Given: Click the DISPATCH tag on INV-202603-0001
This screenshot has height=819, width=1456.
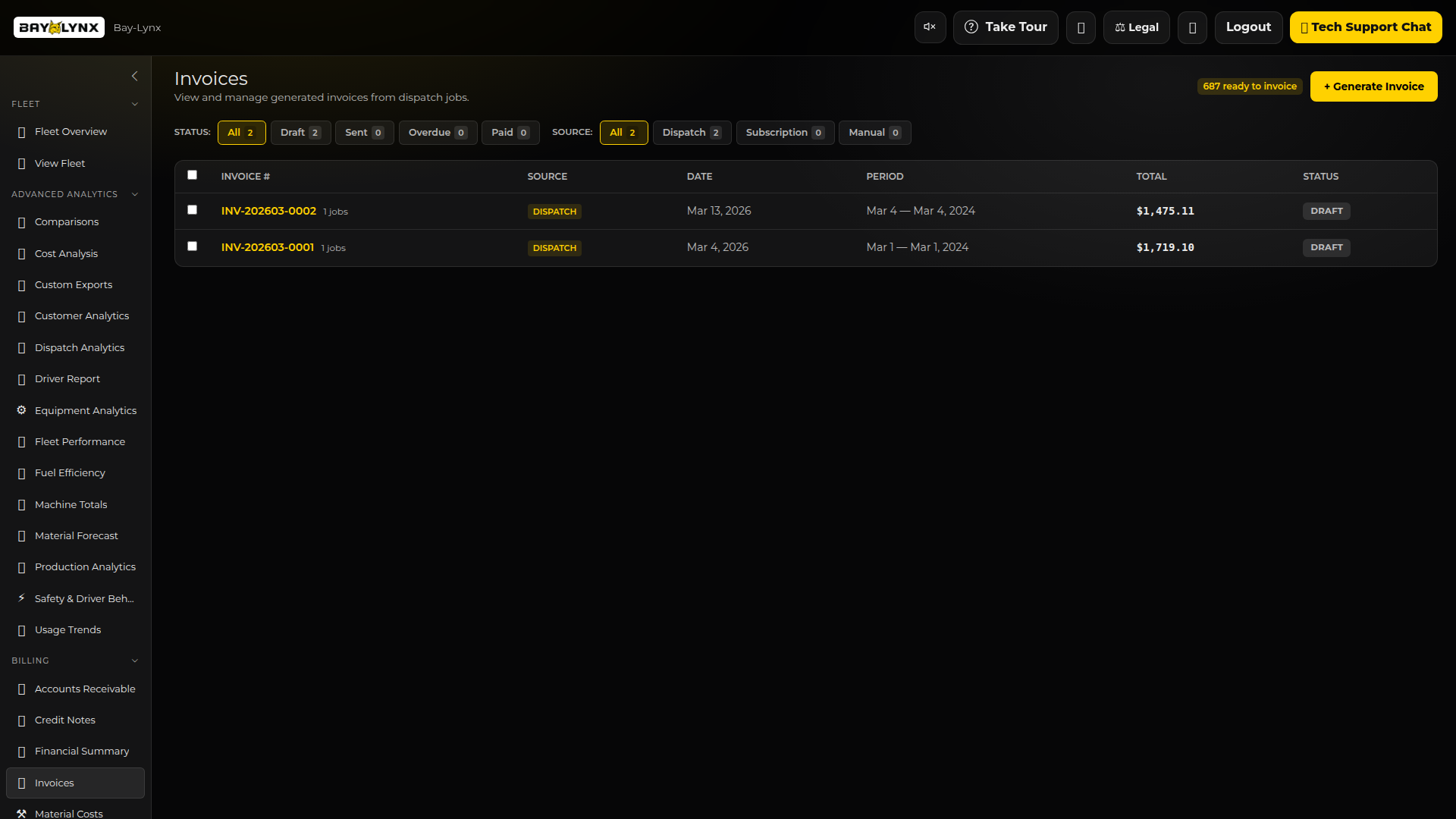Looking at the screenshot, I should coord(554,248).
